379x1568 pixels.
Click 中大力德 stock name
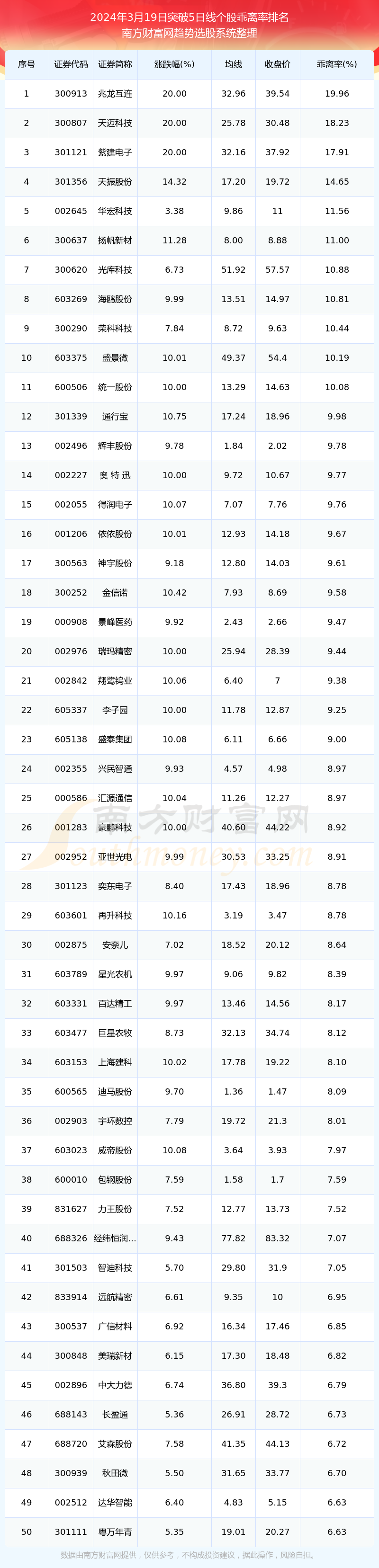(x=115, y=1385)
